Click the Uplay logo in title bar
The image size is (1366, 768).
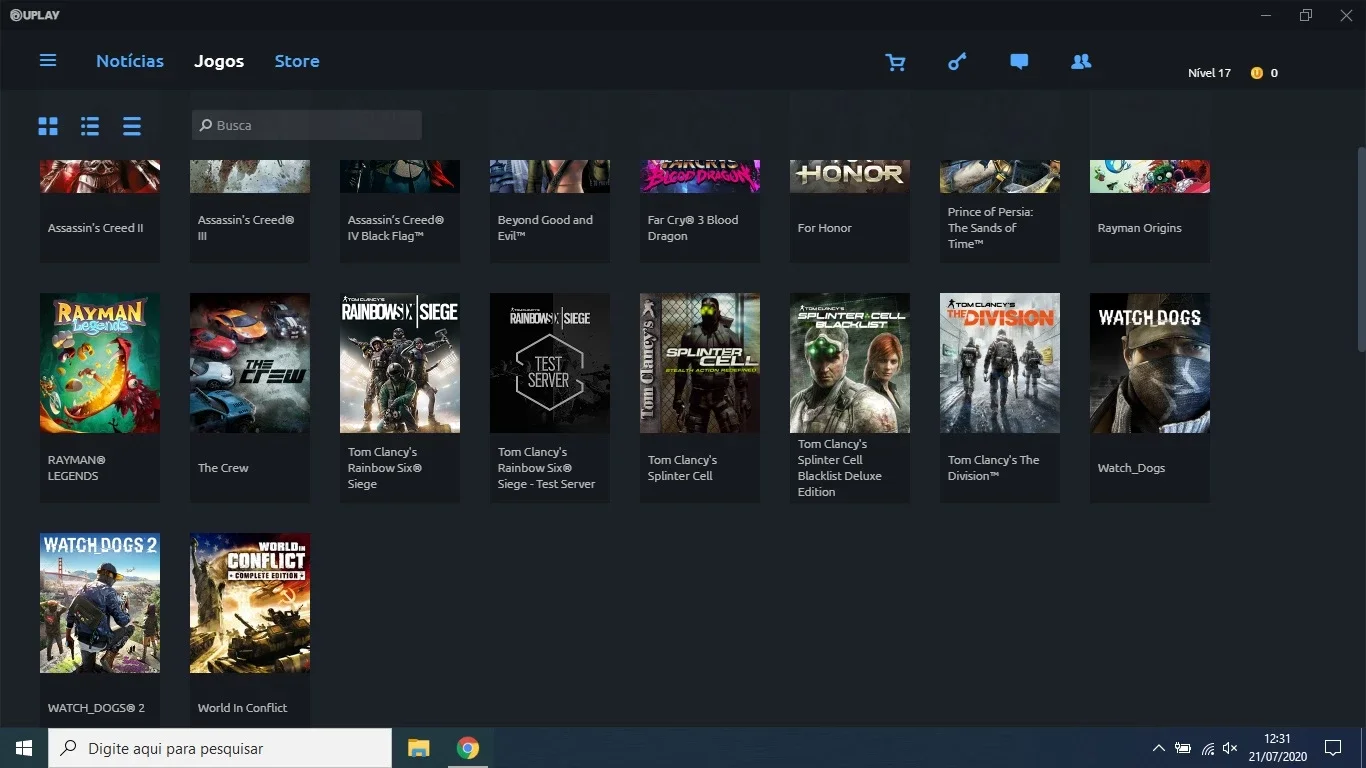(x=36, y=15)
